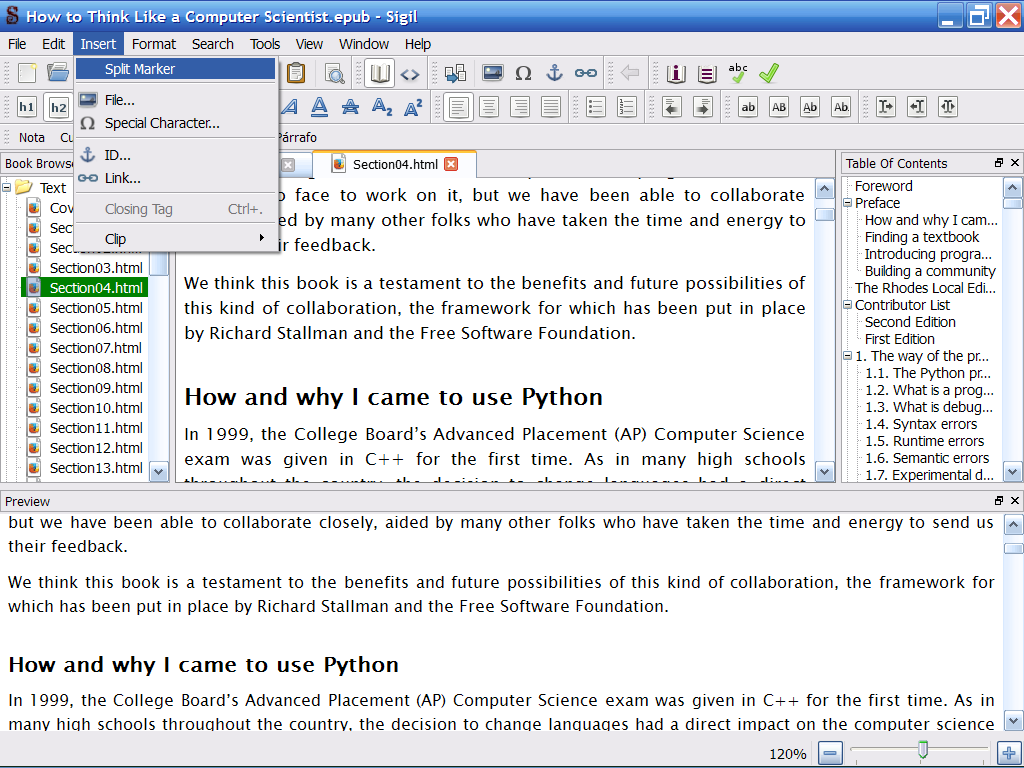Toggle align left paragraph button
The height and width of the screenshot is (768, 1024).
(x=458, y=107)
